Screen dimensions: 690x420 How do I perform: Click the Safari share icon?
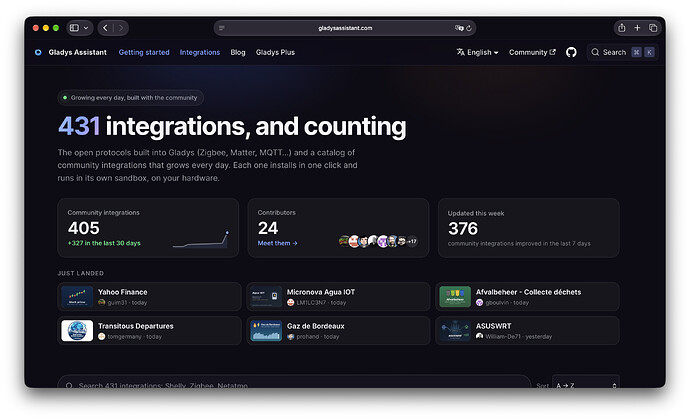click(622, 28)
